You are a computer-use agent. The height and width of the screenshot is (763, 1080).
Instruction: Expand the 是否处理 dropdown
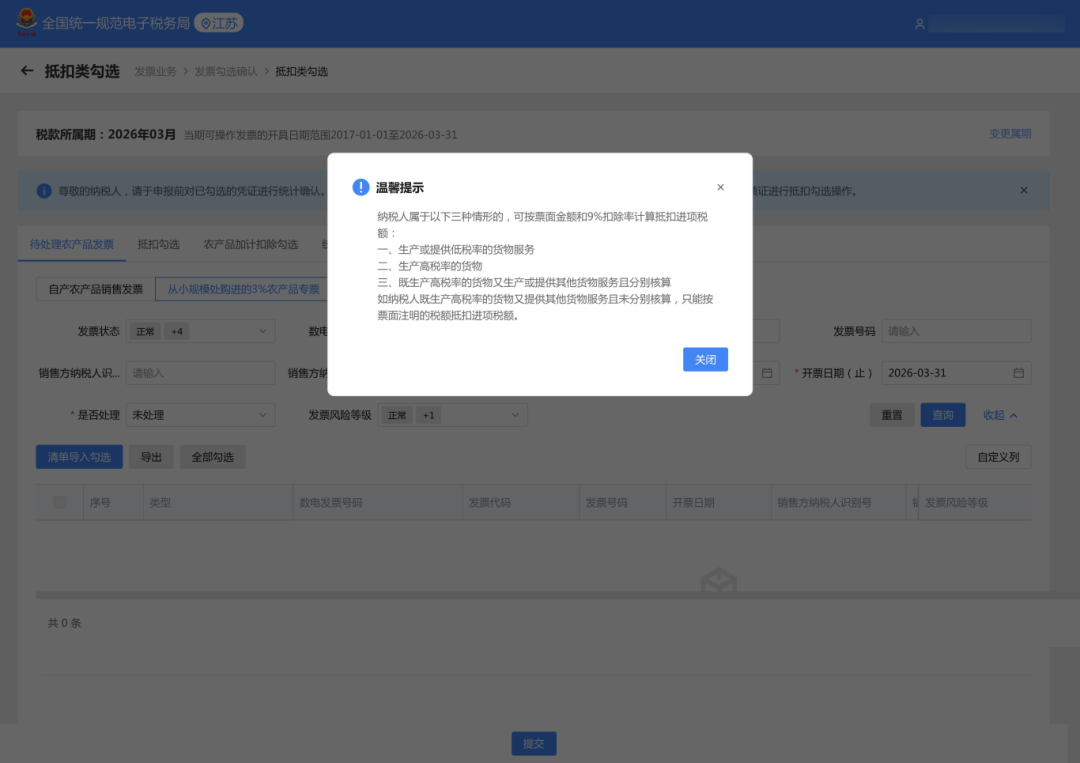coord(201,415)
